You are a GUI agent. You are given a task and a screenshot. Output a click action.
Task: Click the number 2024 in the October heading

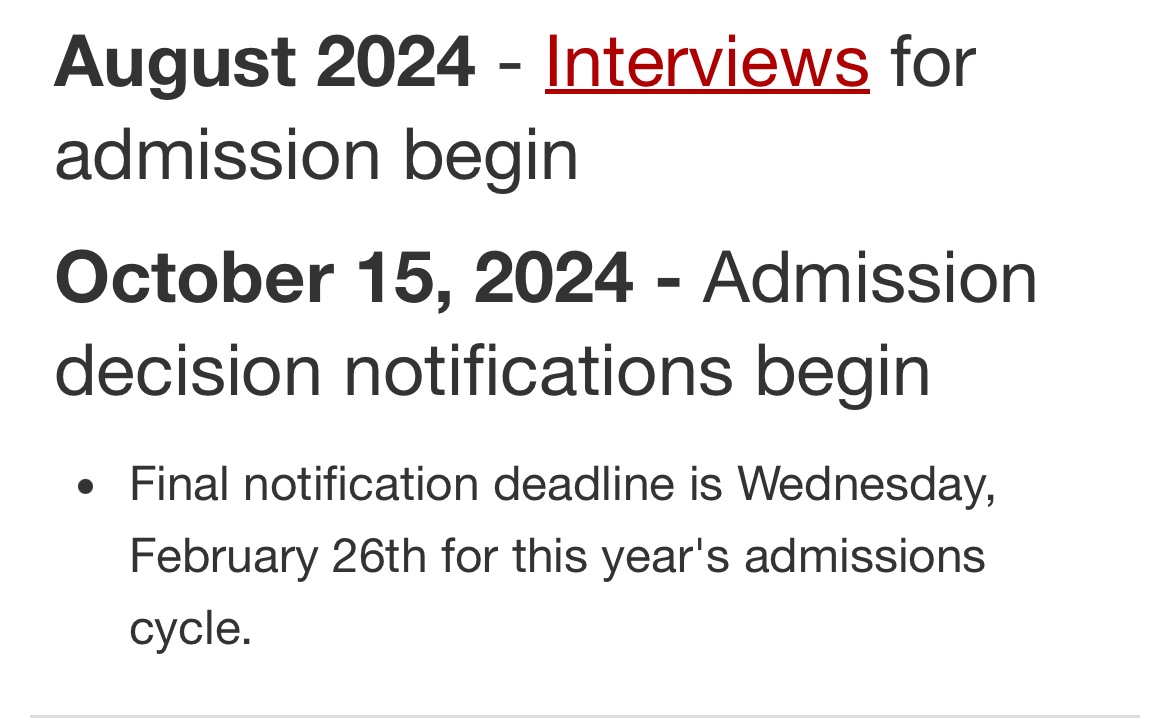(554, 278)
